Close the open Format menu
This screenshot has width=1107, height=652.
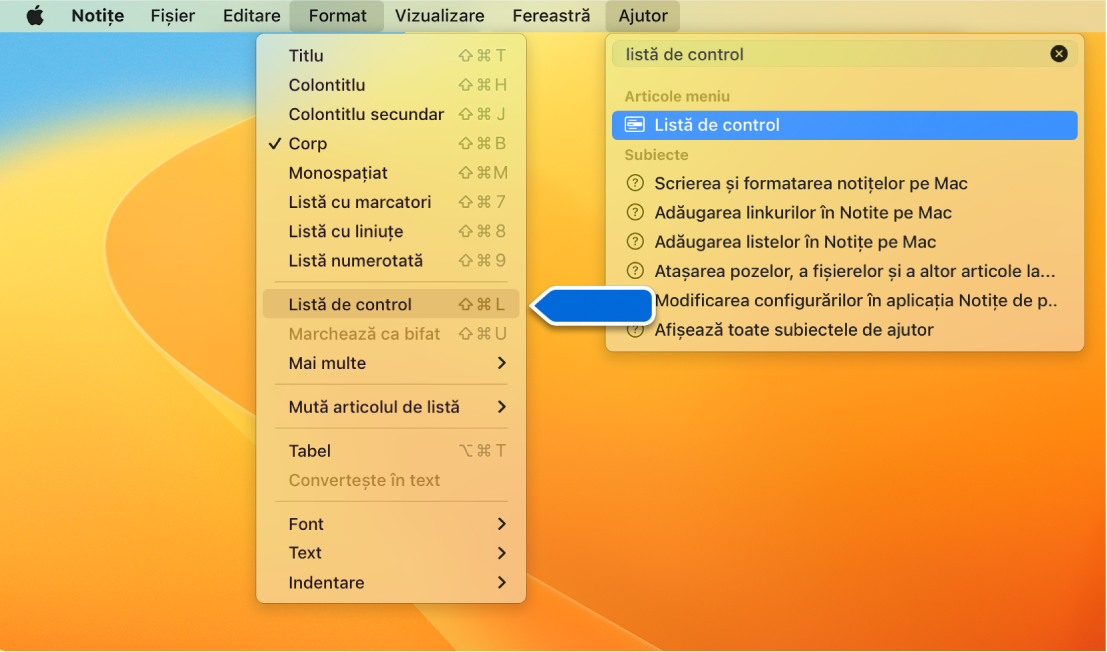click(x=337, y=16)
